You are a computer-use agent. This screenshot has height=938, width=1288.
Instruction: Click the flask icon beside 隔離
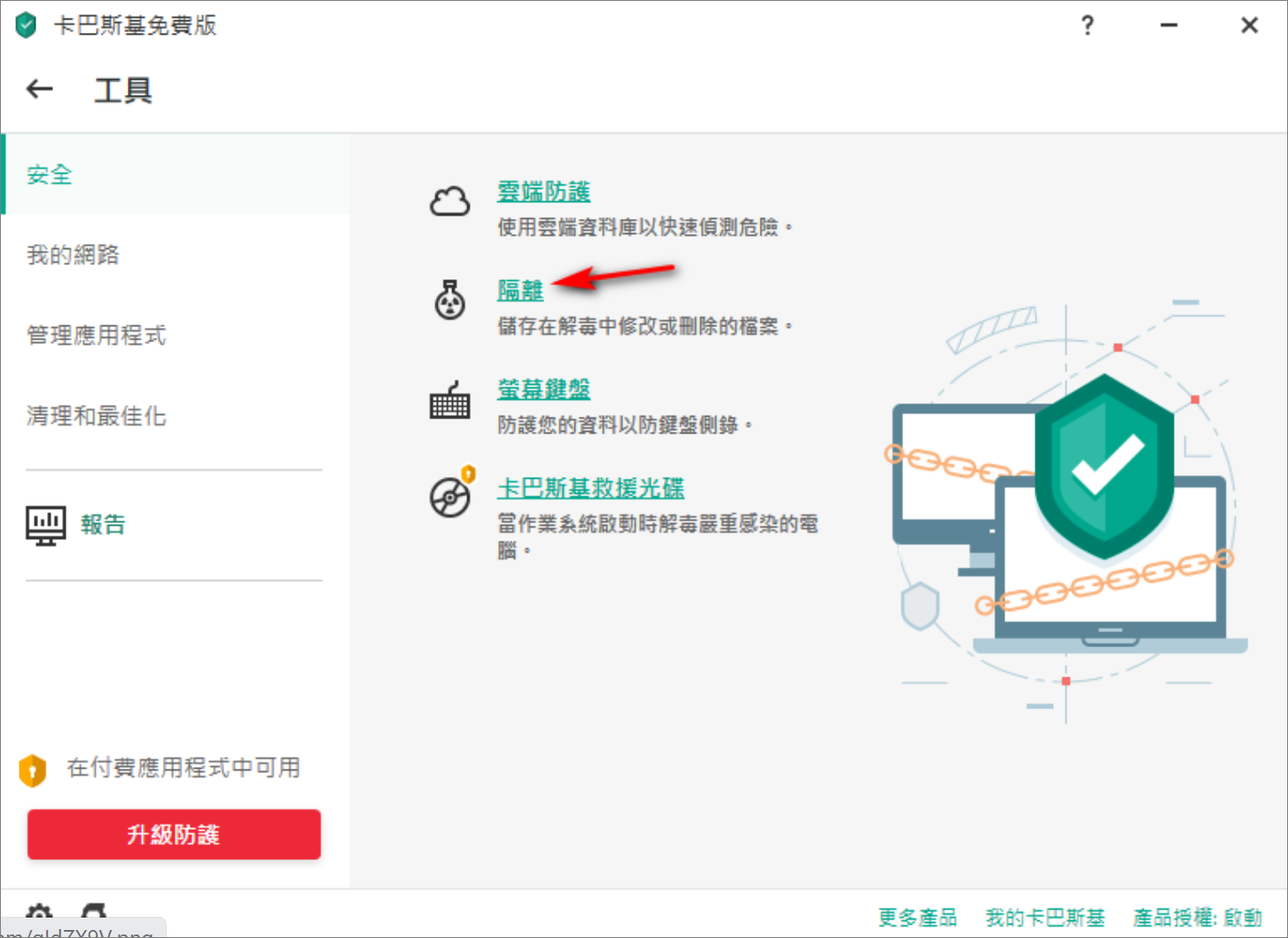(x=449, y=300)
